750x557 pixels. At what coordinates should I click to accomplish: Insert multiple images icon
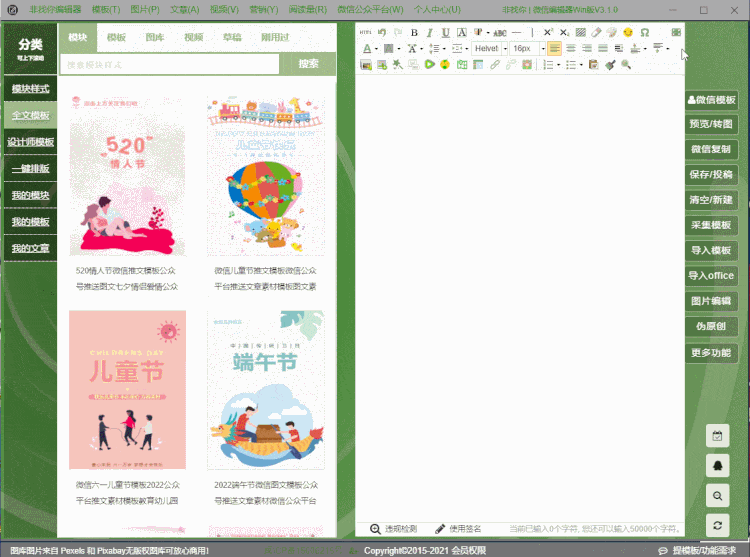382,65
